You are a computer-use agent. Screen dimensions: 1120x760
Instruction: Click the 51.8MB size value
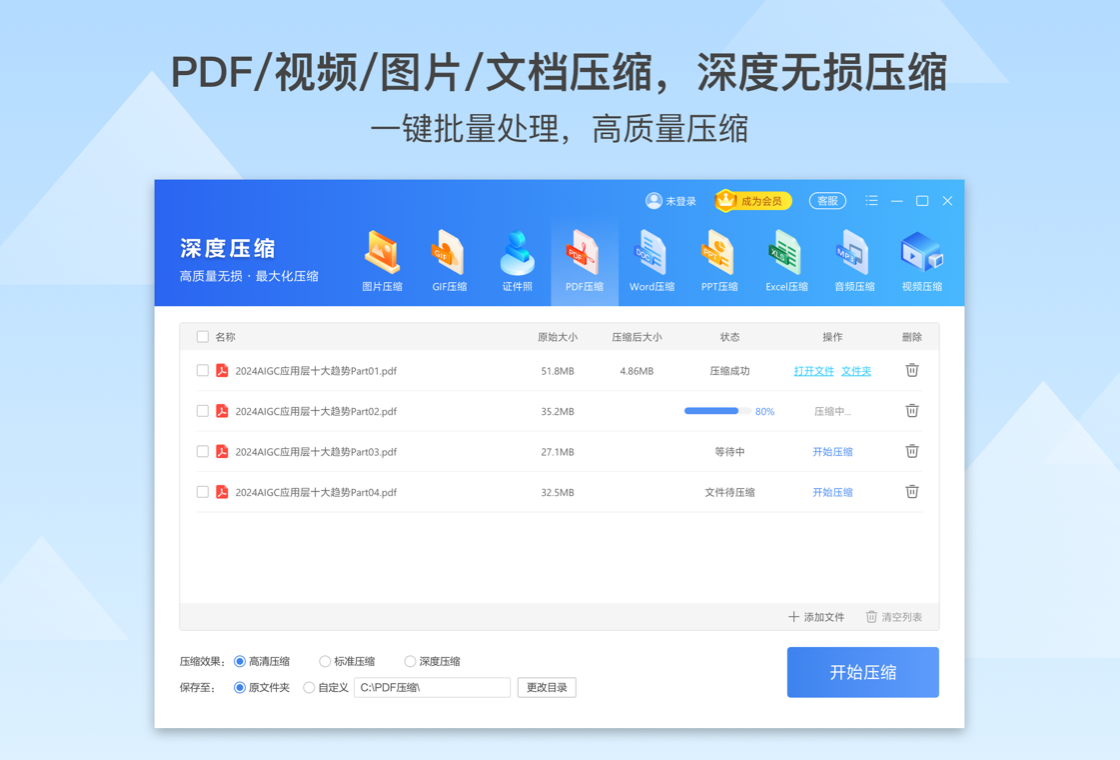tap(557, 371)
